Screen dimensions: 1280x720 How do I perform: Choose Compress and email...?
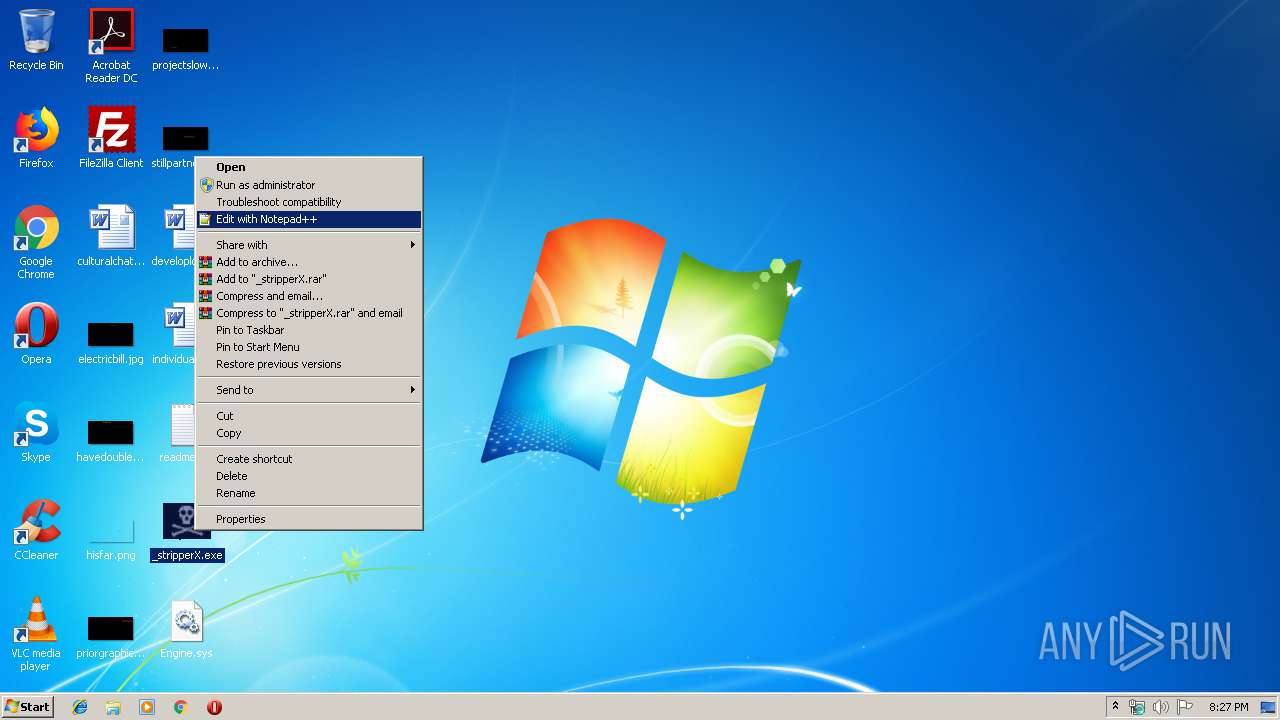pyautogui.click(x=308, y=296)
